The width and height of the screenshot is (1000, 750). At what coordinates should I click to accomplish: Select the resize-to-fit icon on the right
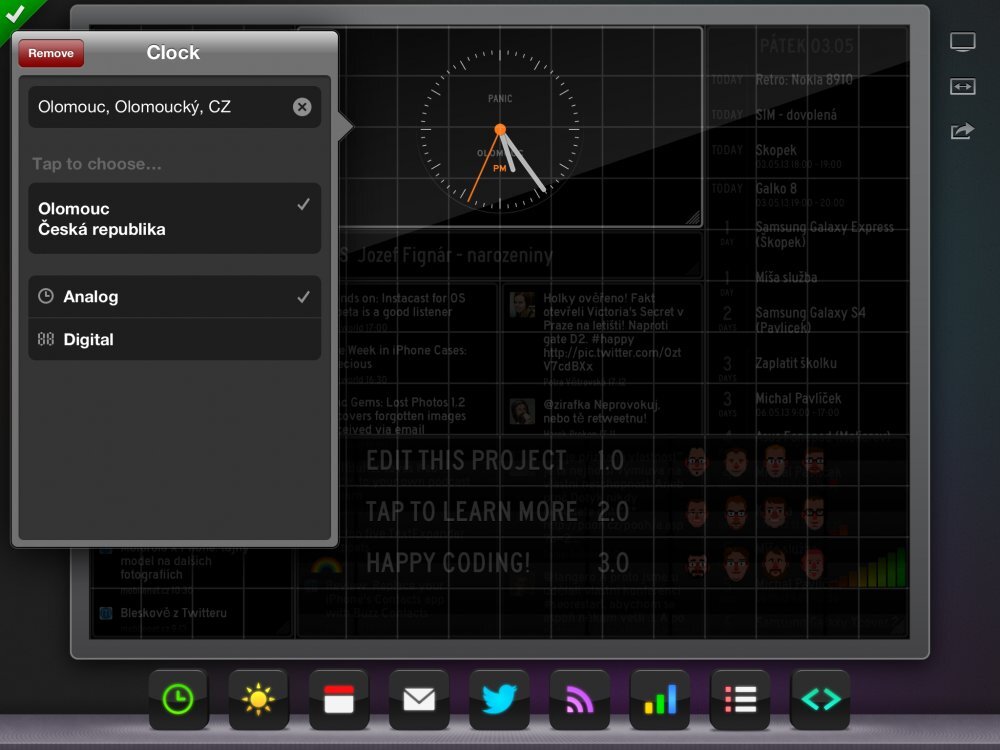(962, 87)
